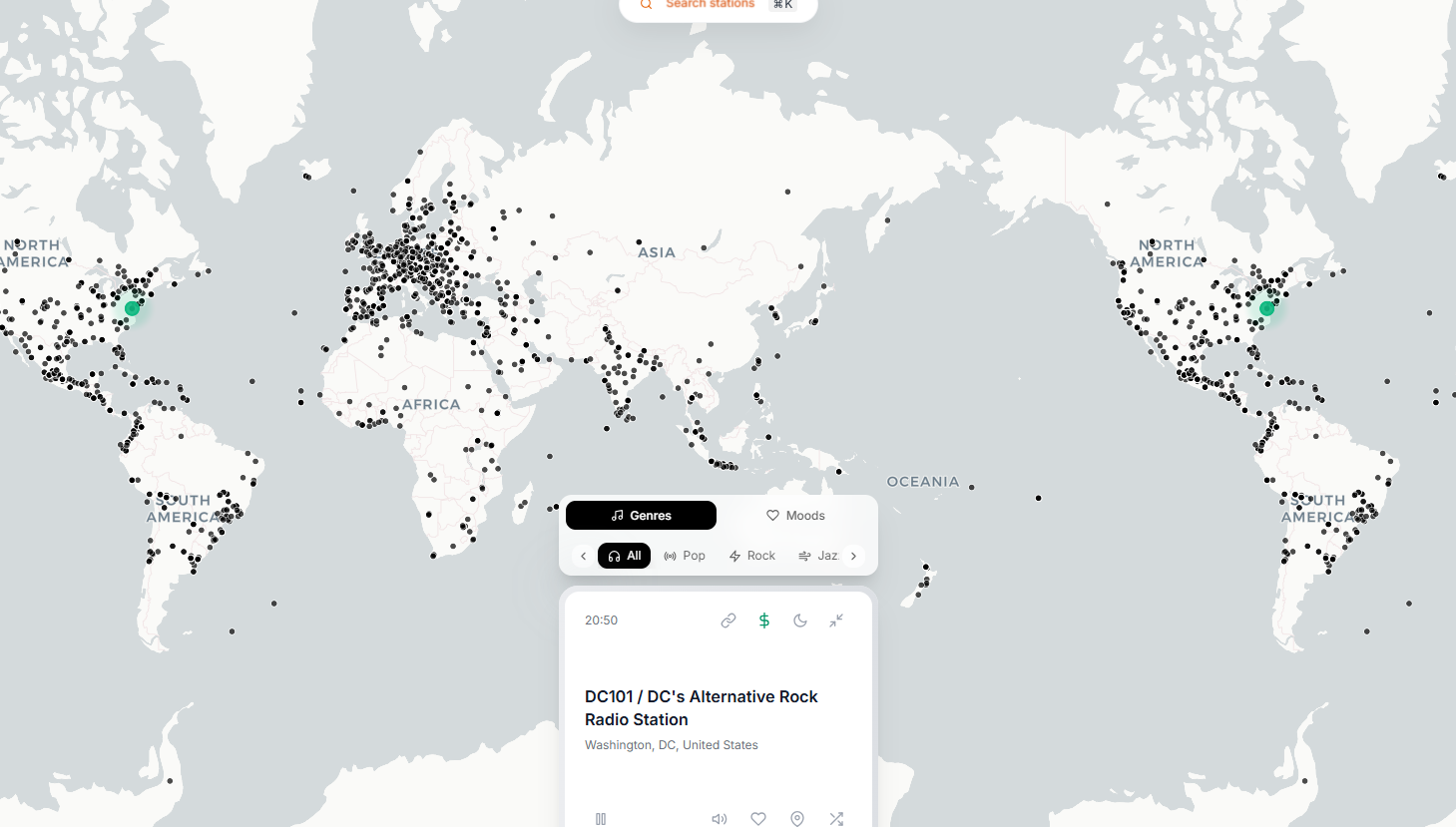1456x827 pixels.
Task: Copy the station link using the link icon
Action: (728, 620)
